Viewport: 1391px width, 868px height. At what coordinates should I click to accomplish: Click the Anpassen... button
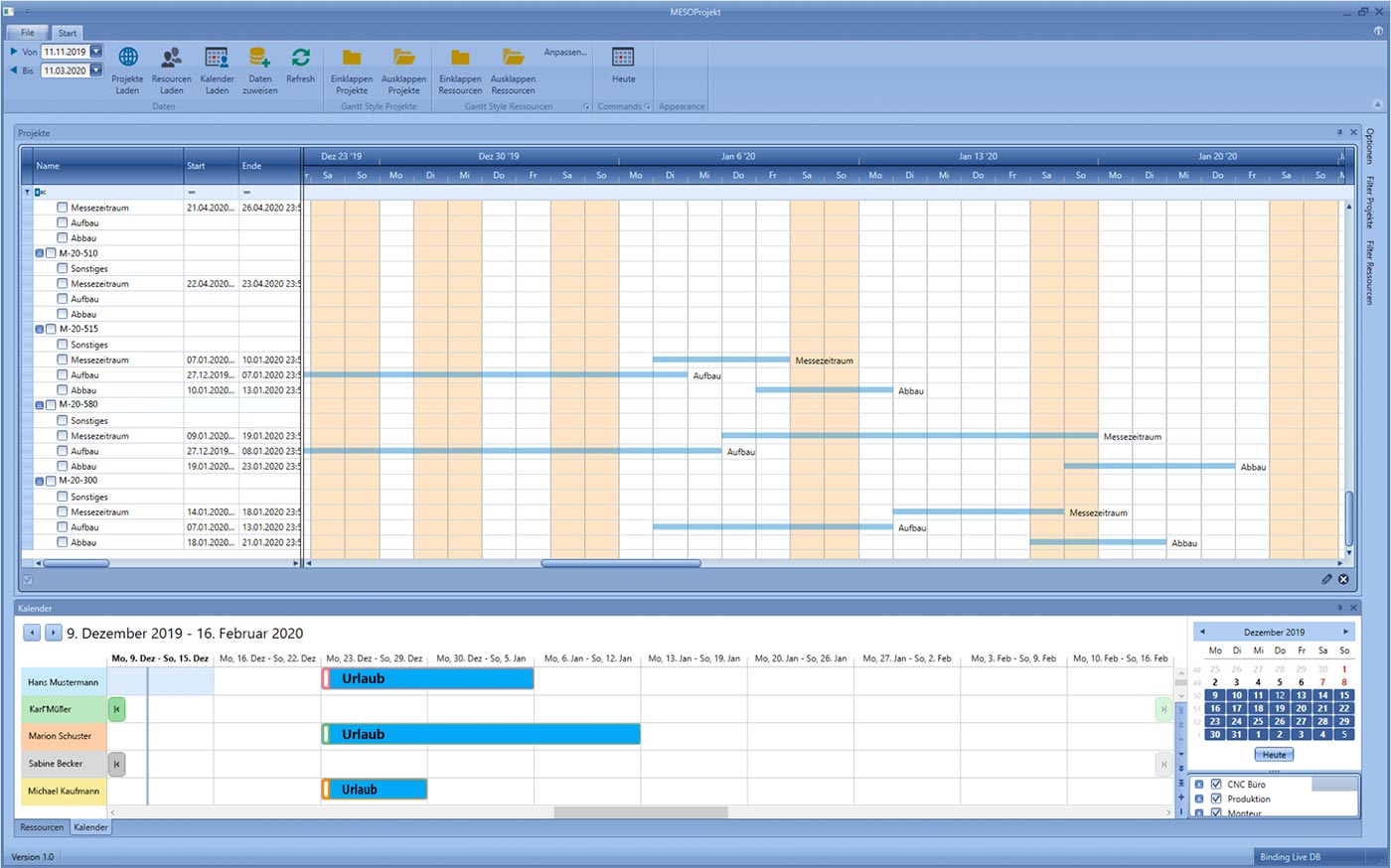tap(565, 52)
